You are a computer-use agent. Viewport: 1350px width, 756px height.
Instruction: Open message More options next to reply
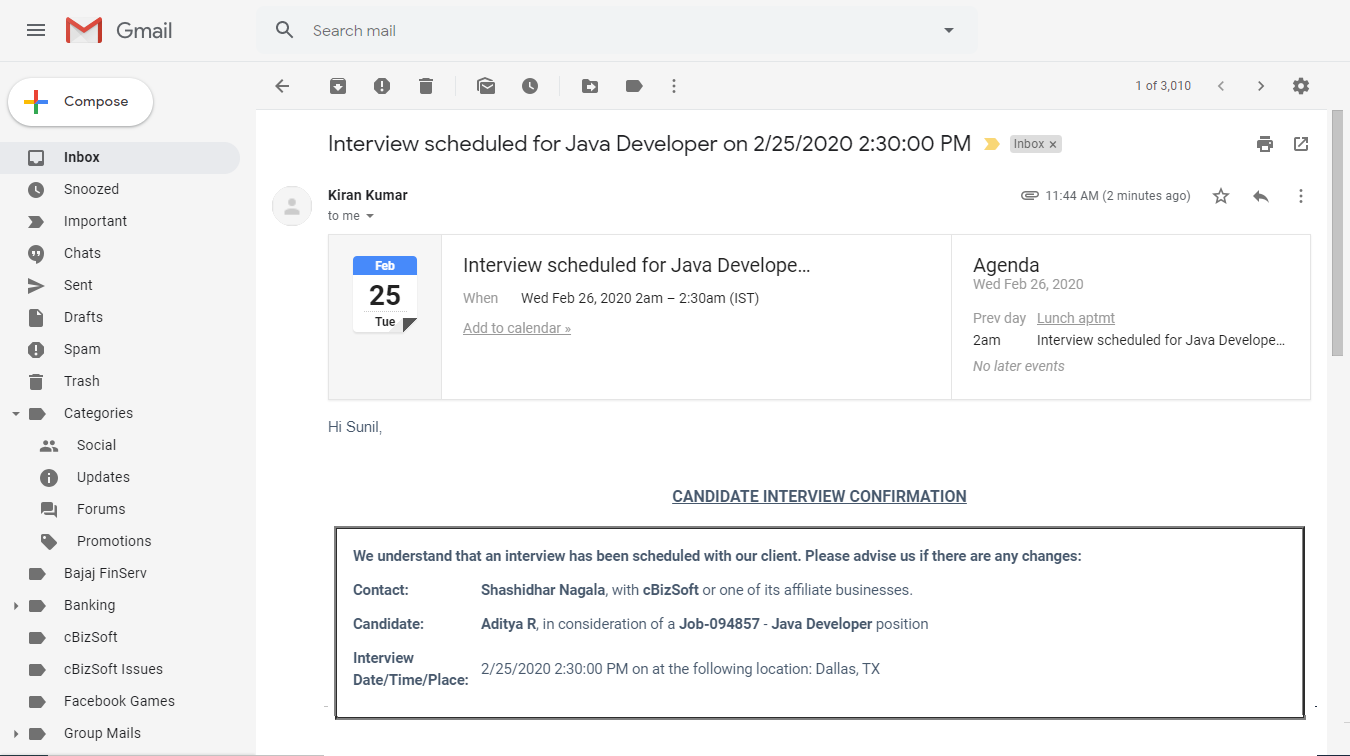pyautogui.click(x=1301, y=196)
